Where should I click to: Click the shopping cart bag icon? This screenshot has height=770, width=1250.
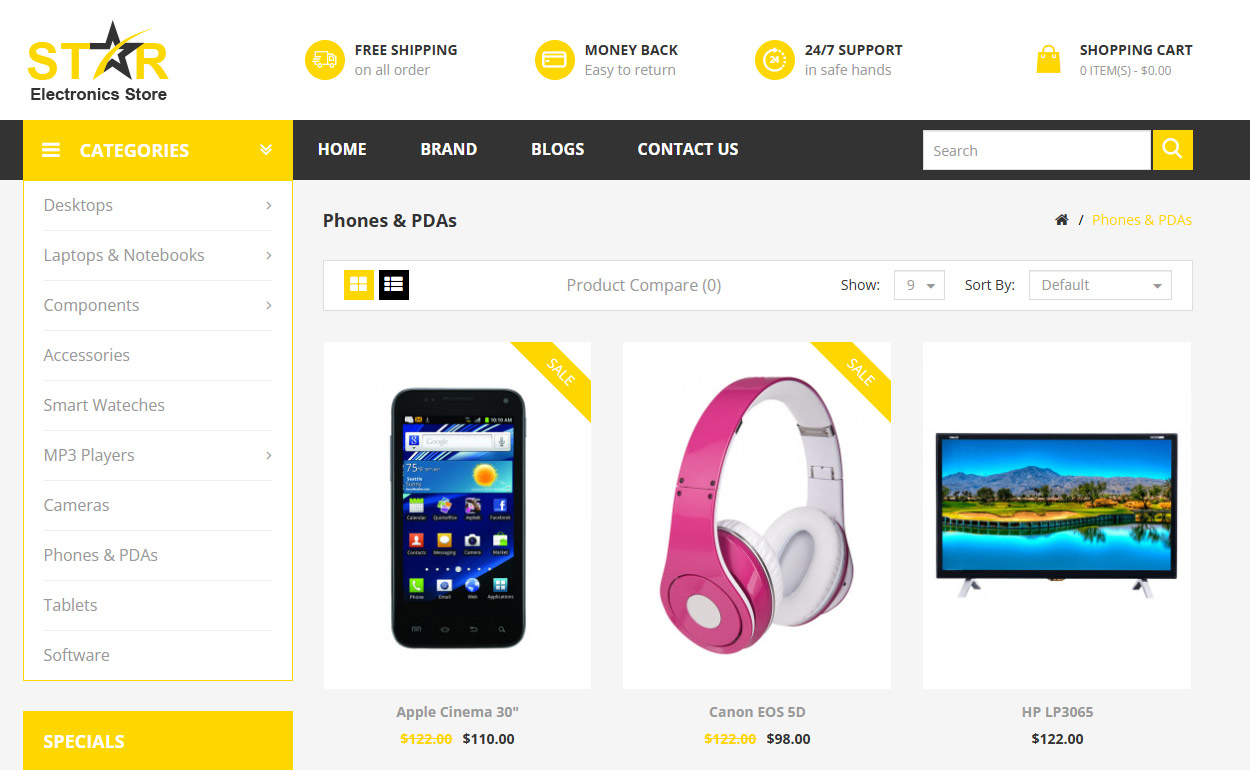1048,59
